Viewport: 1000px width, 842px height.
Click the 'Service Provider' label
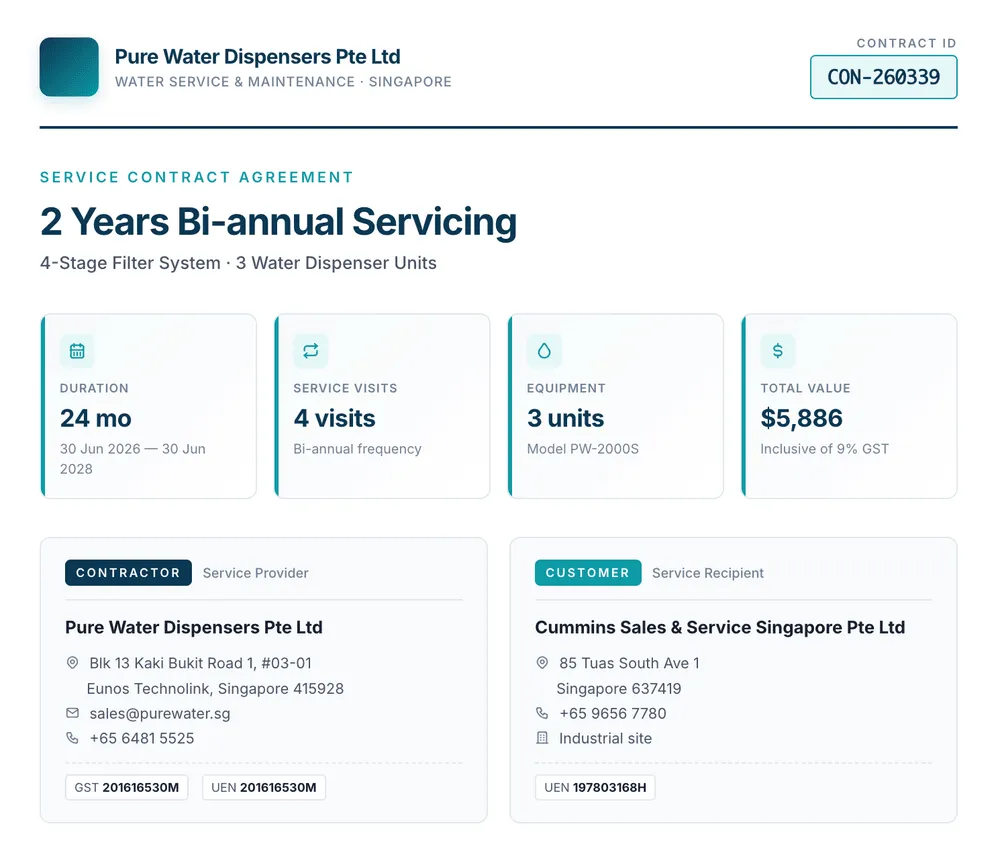[256, 573]
